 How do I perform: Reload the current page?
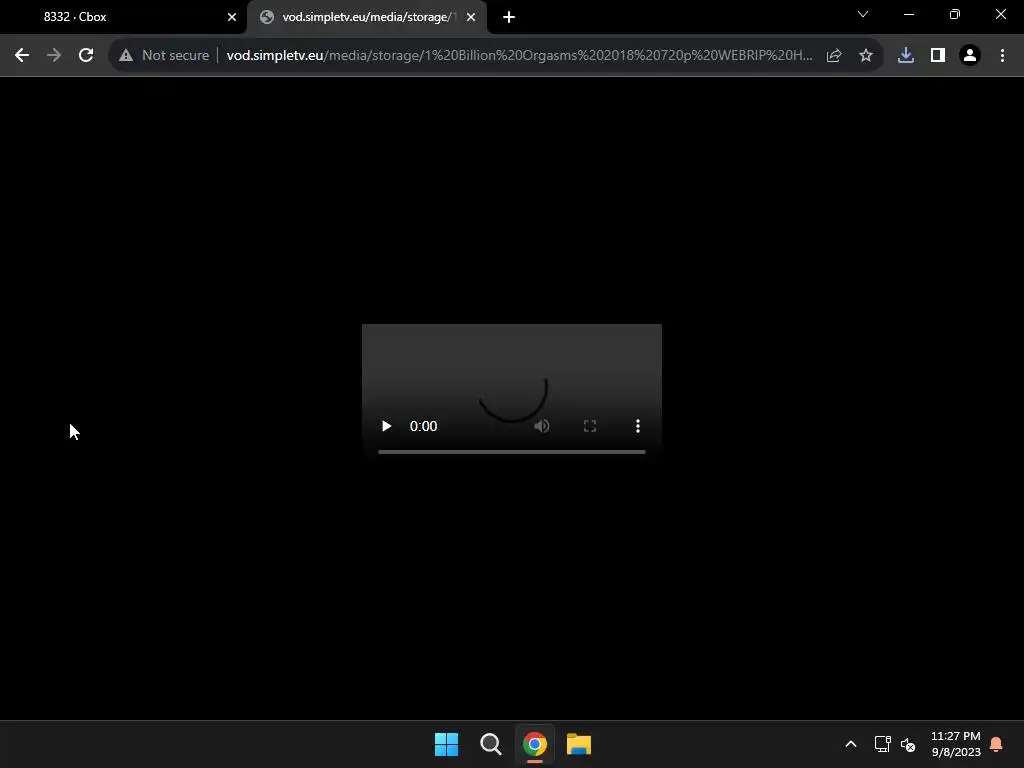[86, 56]
